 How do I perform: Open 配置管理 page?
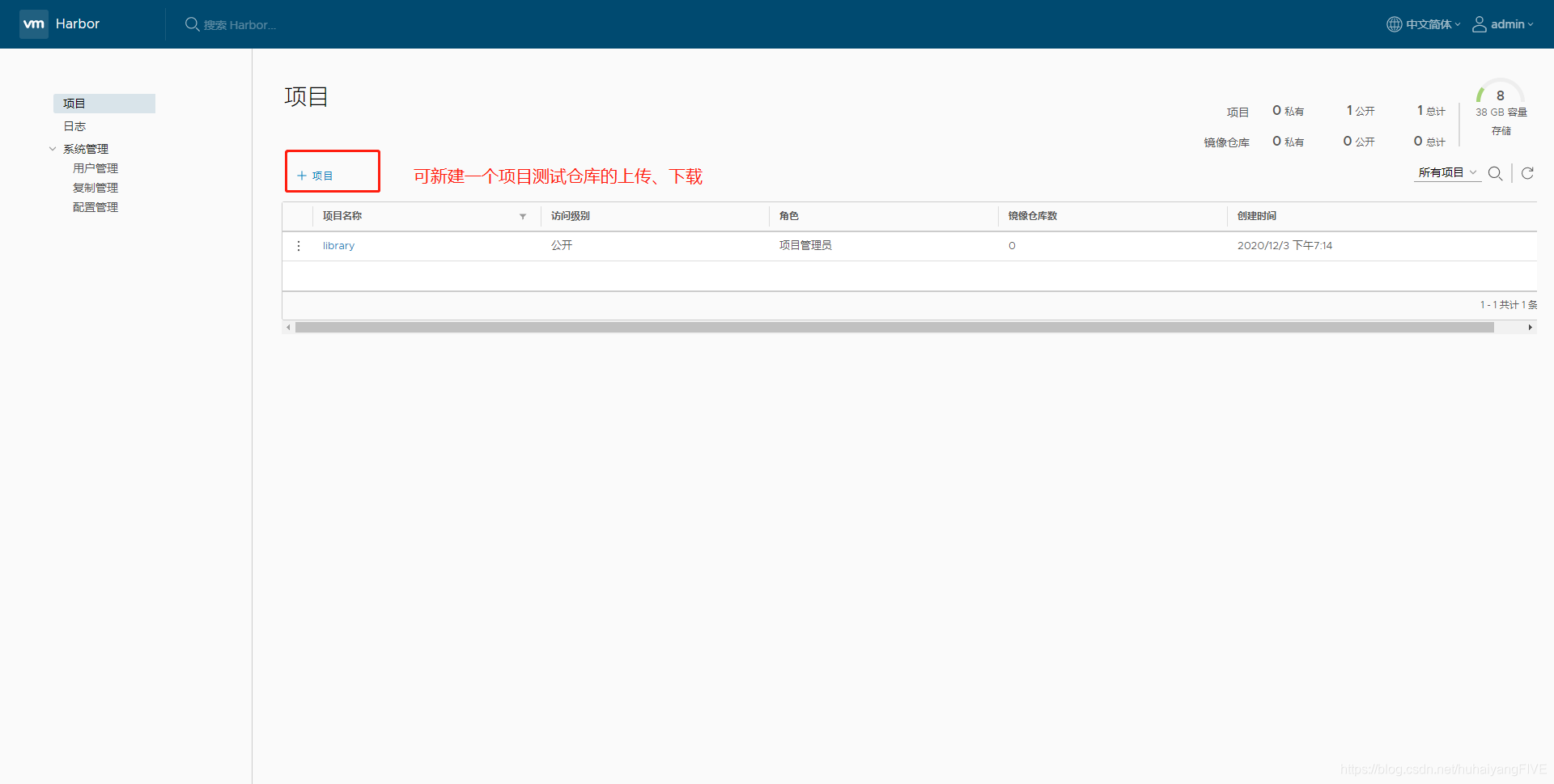coord(96,207)
